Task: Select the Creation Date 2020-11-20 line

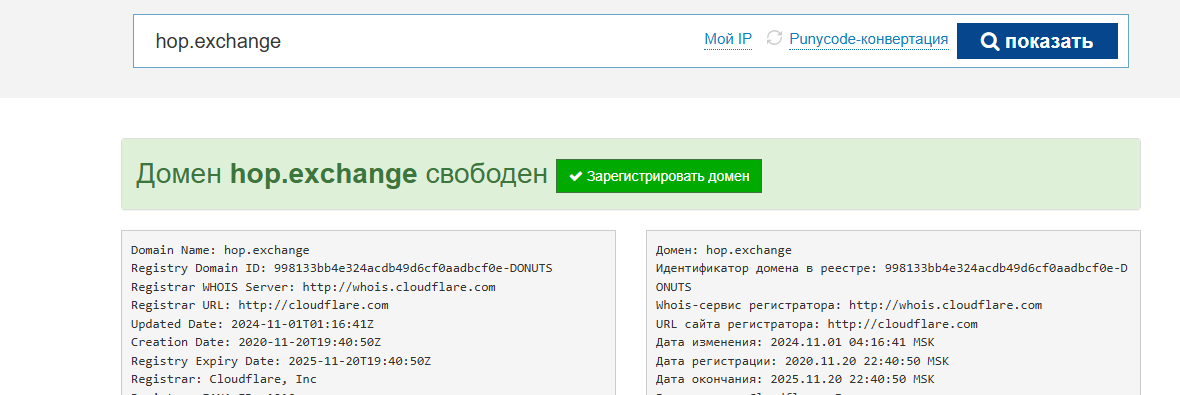Action: click(x=256, y=342)
